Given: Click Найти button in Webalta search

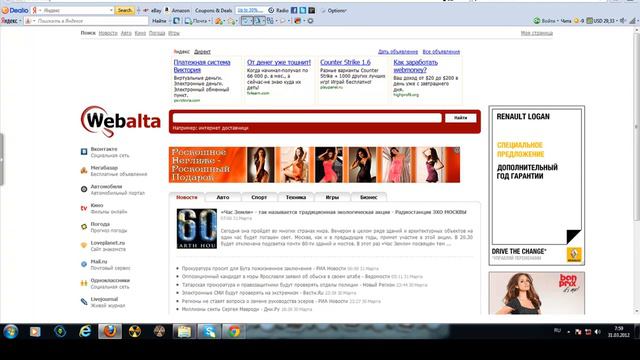Looking at the screenshot, I should click(x=460, y=118).
